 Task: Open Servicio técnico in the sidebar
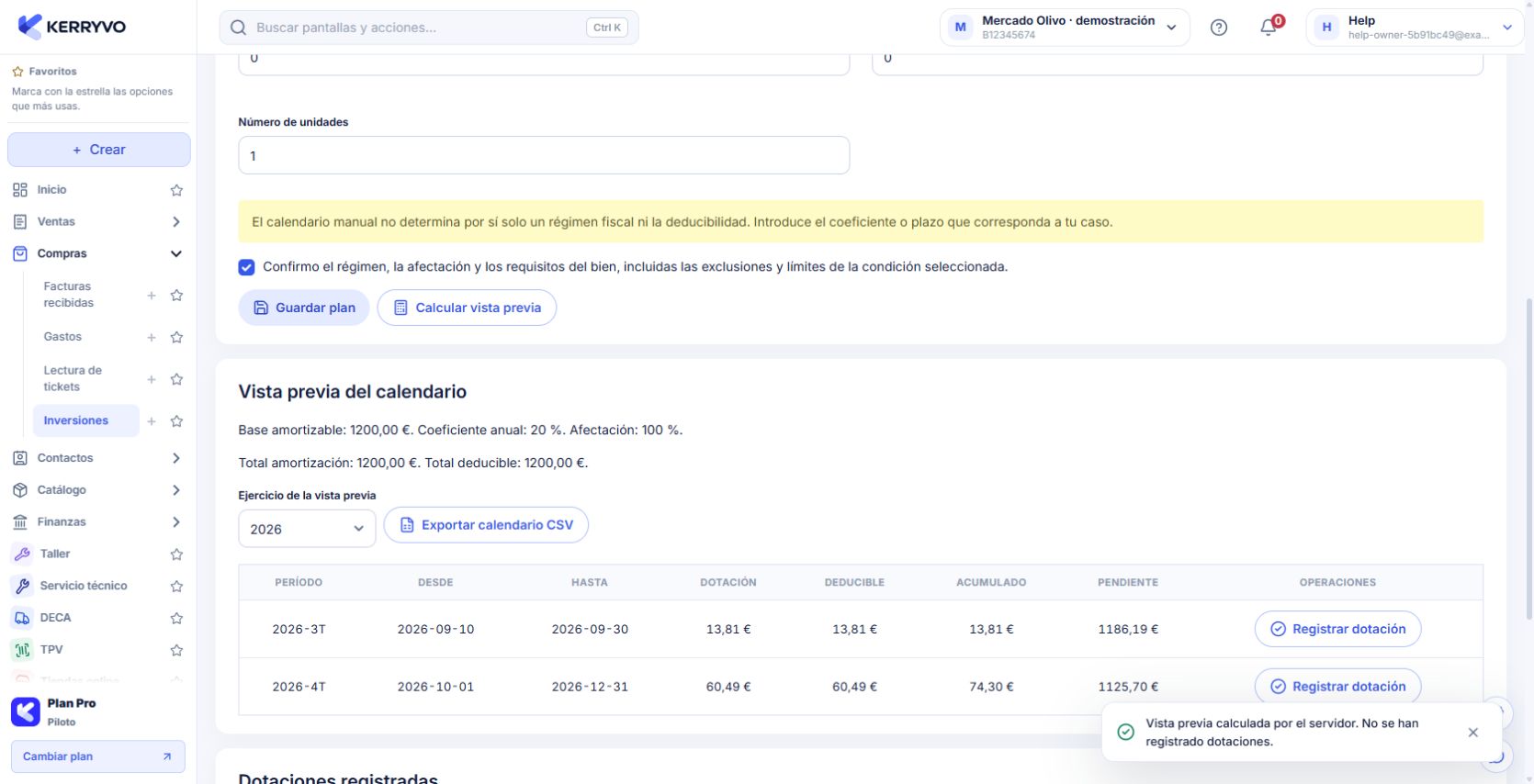[x=84, y=586]
